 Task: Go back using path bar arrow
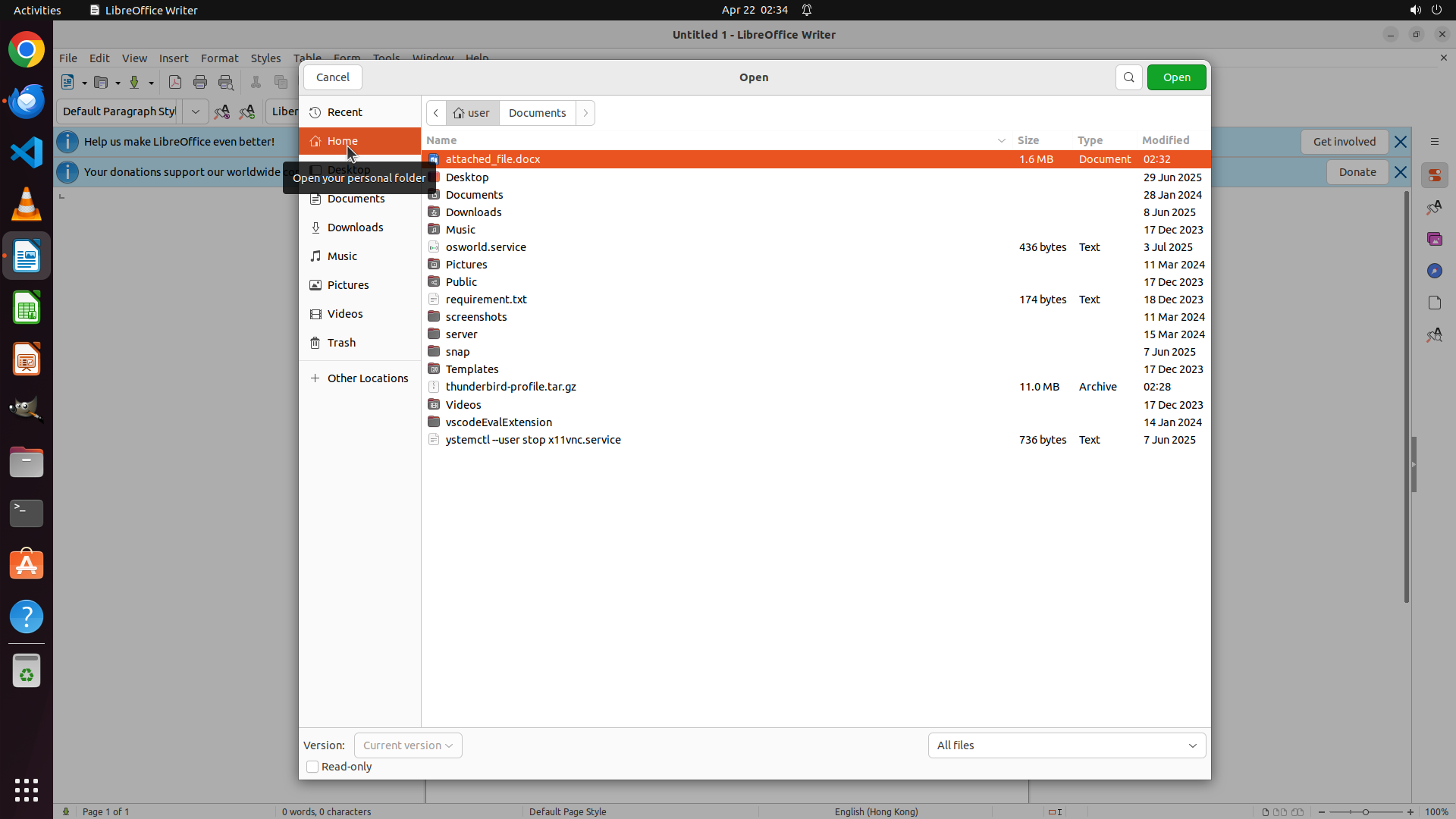click(x=436, y=113)
